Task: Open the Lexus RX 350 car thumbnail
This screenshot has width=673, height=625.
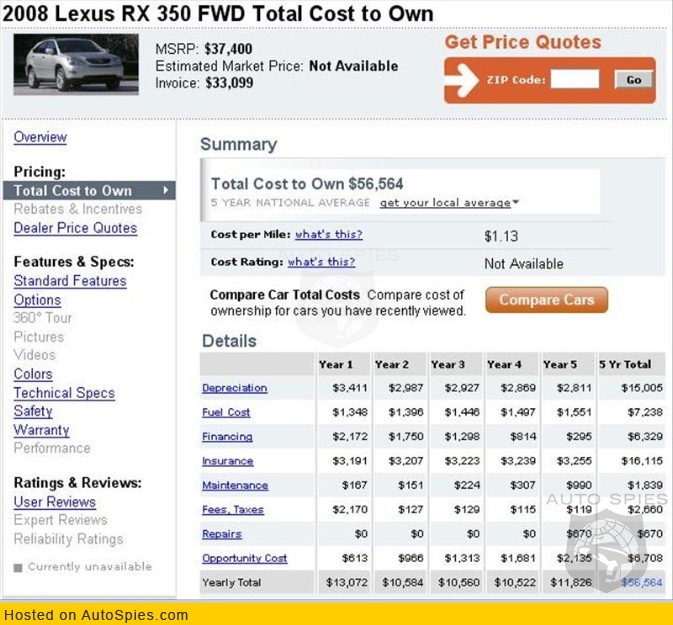Action: click(x=76, y=64)
